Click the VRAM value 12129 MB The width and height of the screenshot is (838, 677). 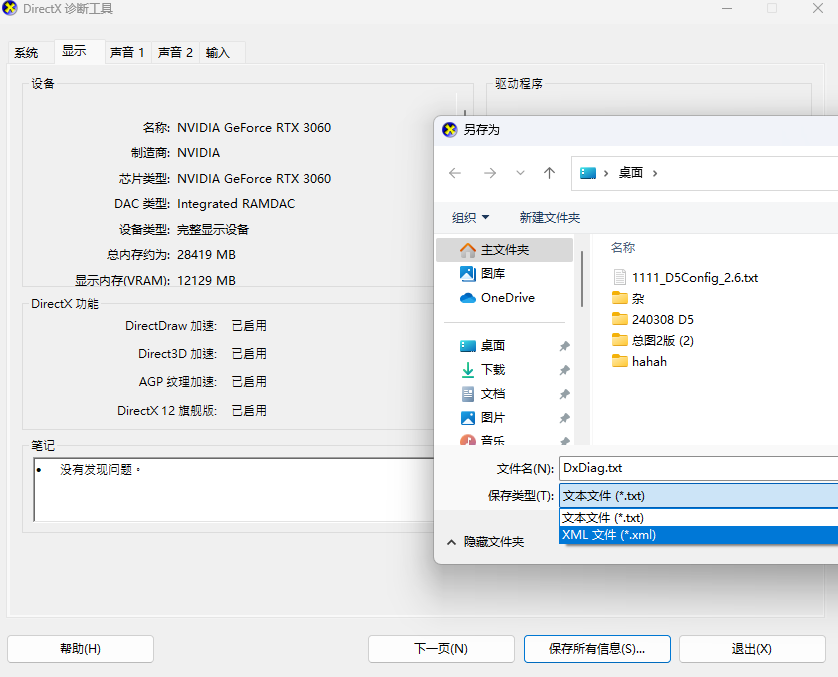pos(206,280)
